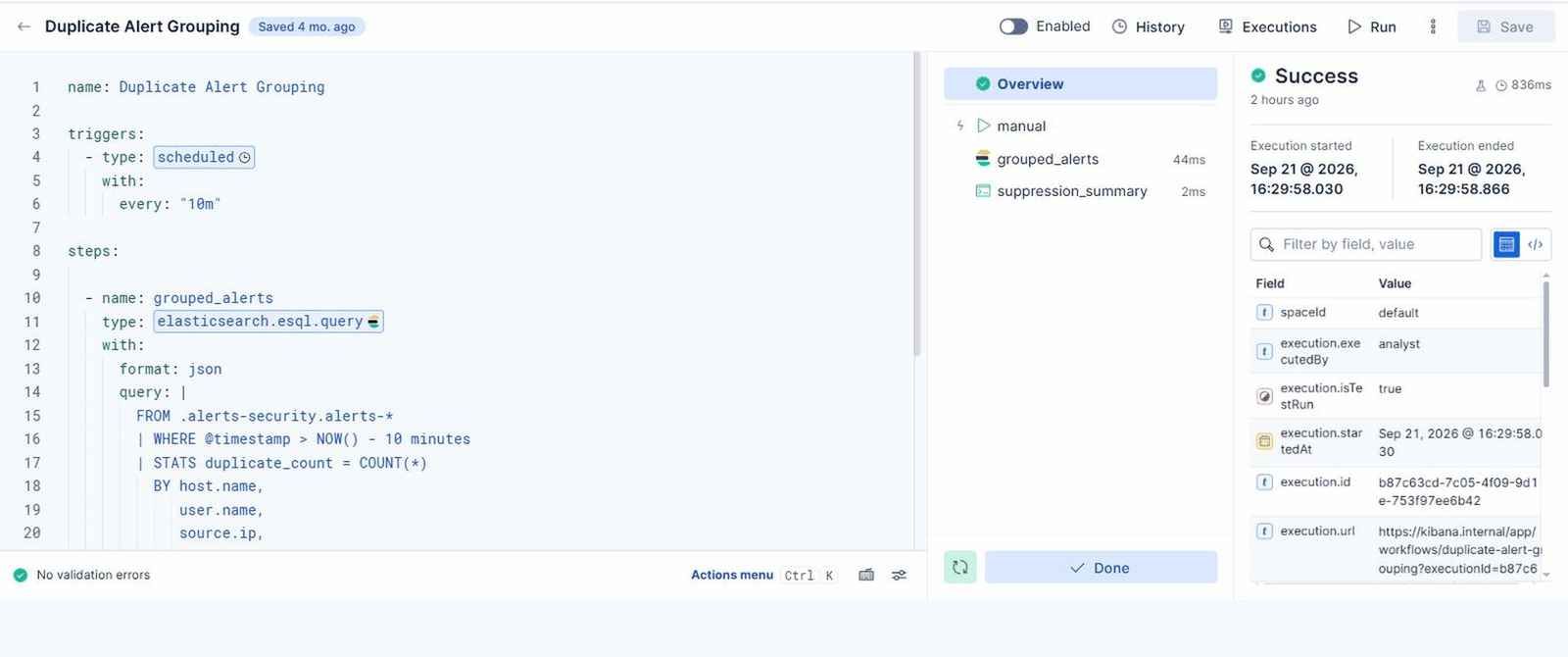Click the spaceId field type icon
This screenshot has height=657, width=1568.
coord(1264,312)
